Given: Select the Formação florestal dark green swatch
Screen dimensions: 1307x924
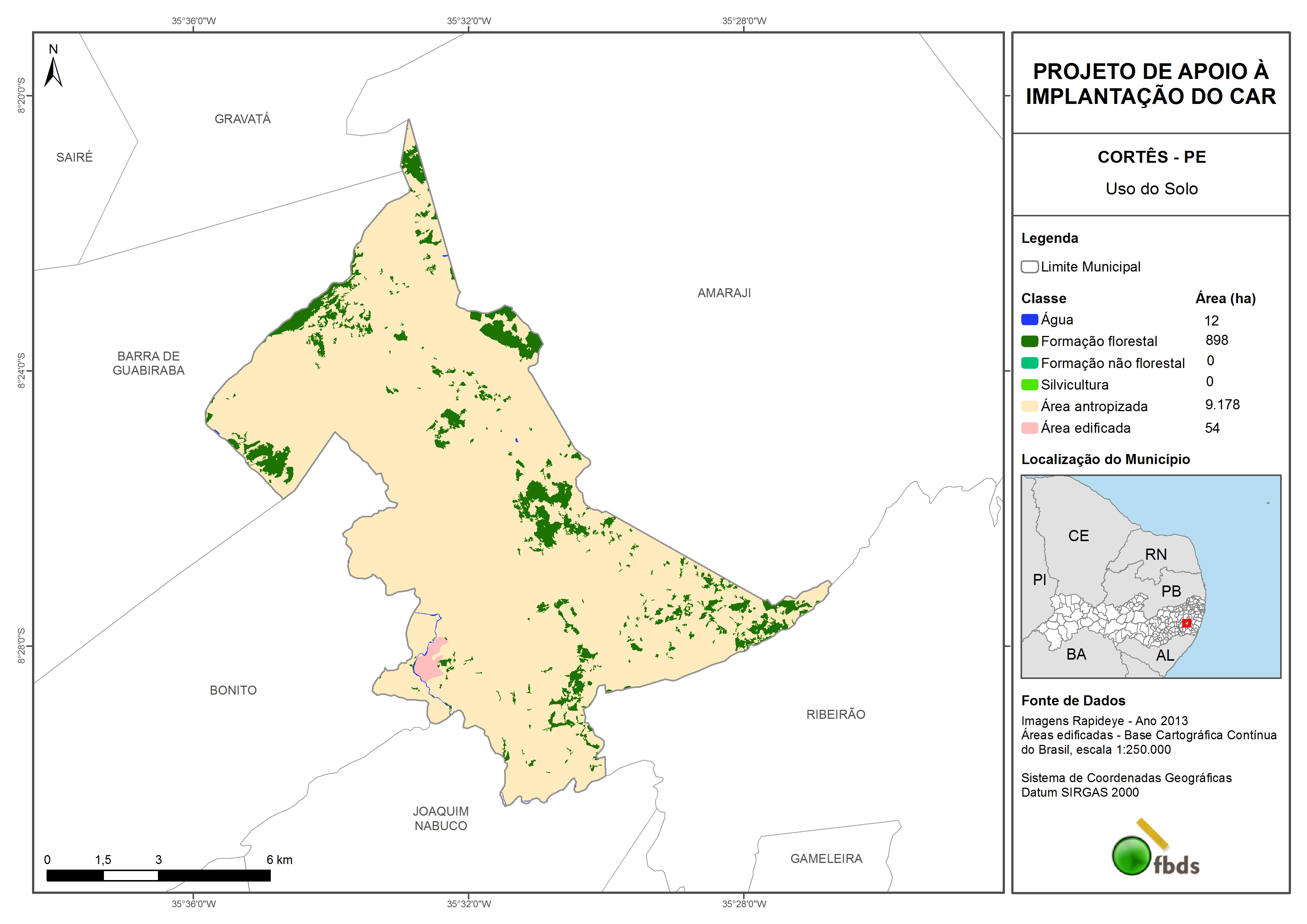Looking at the screenshot, I should tap(1029, 342).
